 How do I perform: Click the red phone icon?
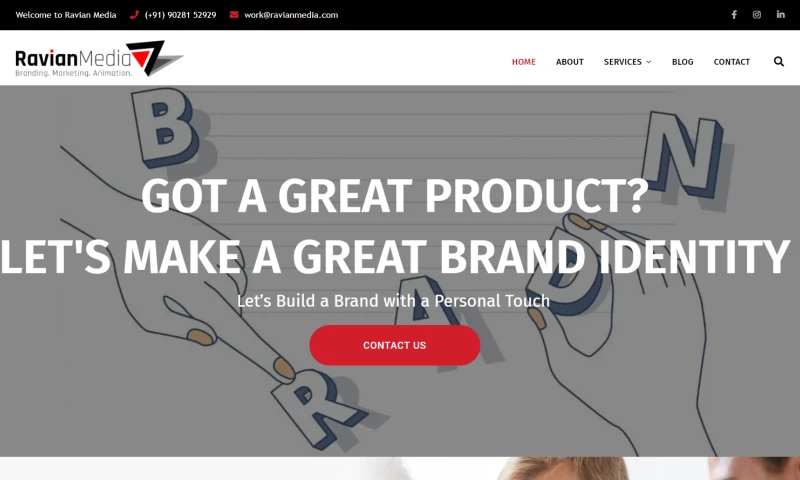click(134, 15)
